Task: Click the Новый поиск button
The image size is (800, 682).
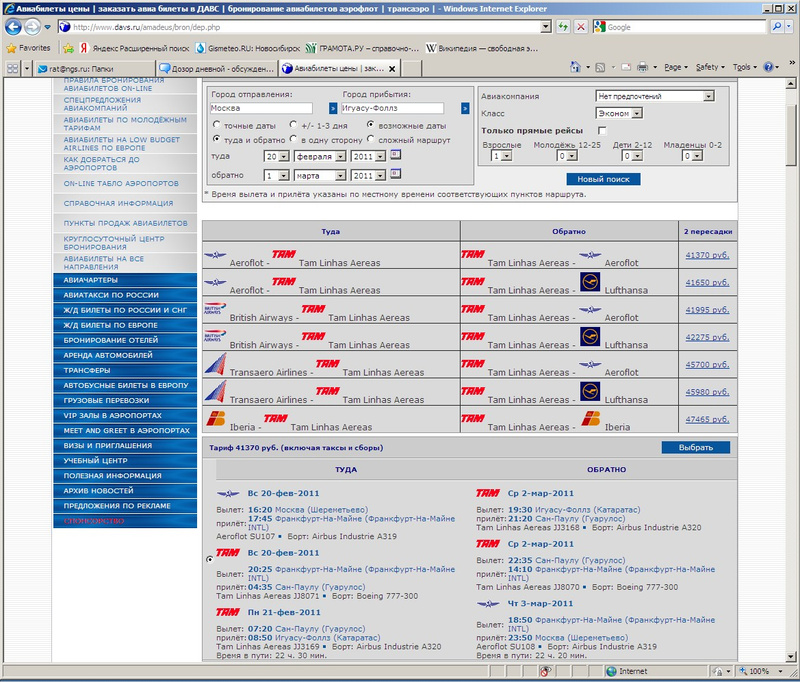Action: click(x=603, y=178)
